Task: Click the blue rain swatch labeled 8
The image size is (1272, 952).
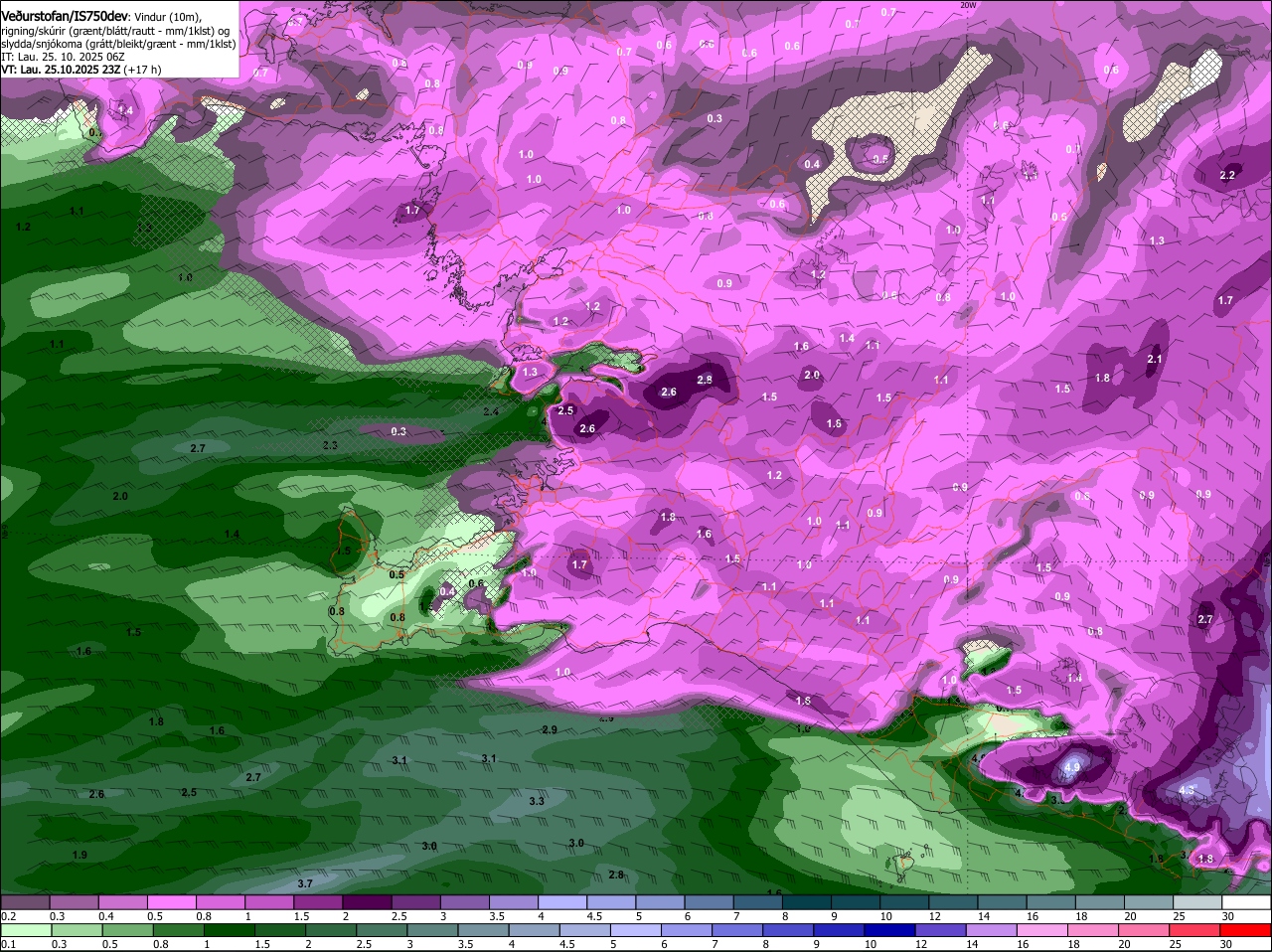Action: click(786, 930)
